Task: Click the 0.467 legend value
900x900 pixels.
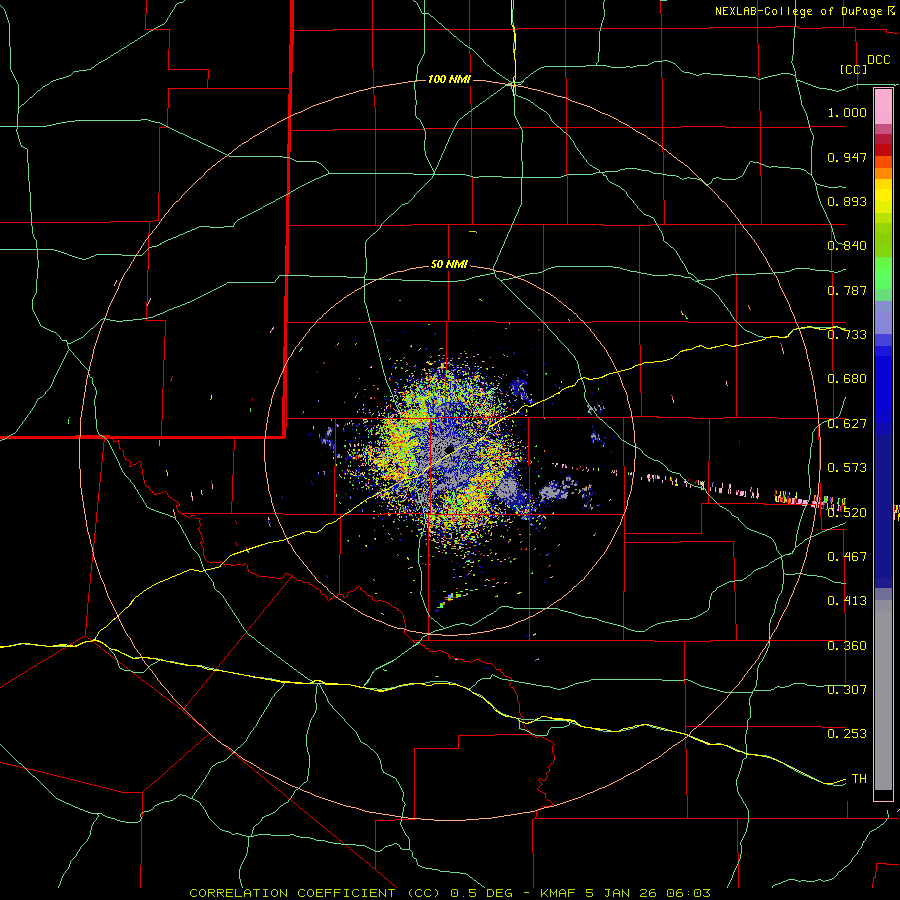Action: coord(847,557)
